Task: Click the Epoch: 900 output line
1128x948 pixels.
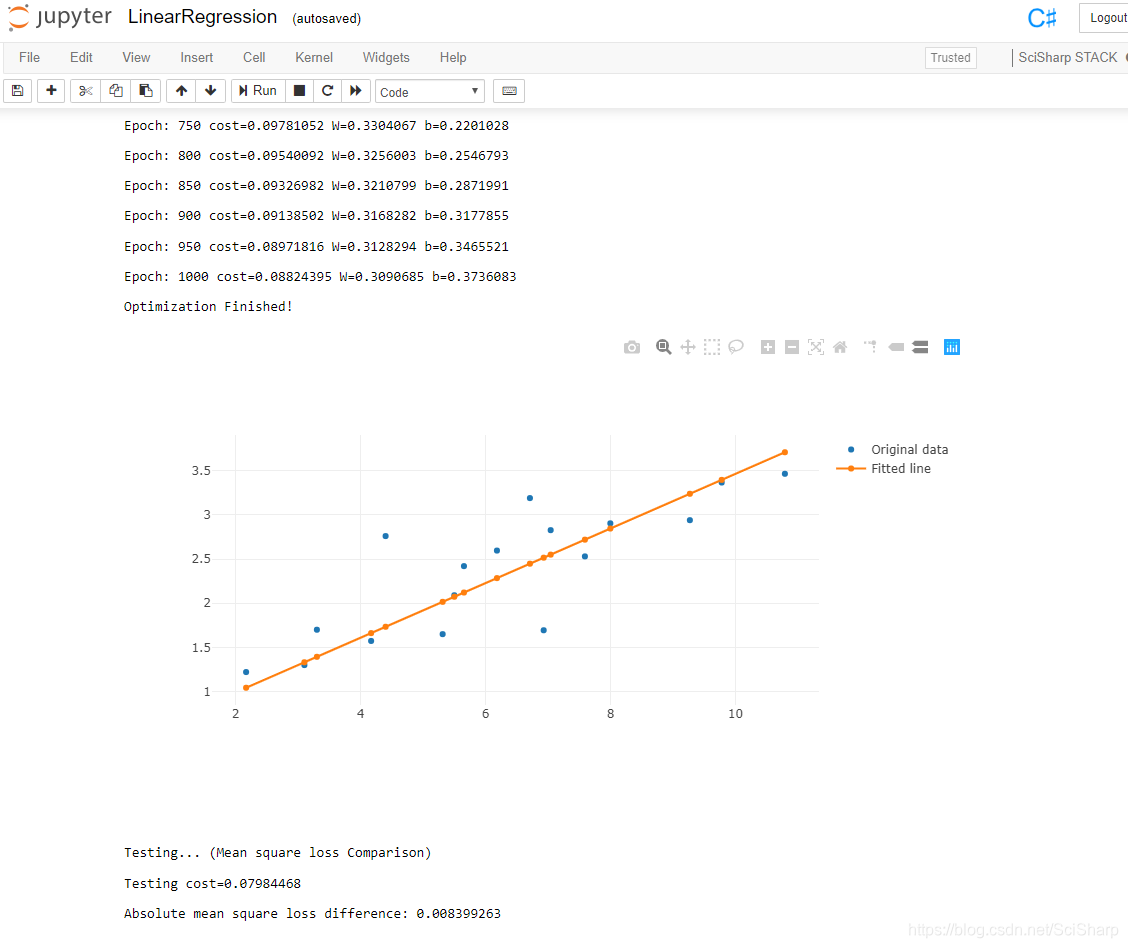Action: pos(317,216)
